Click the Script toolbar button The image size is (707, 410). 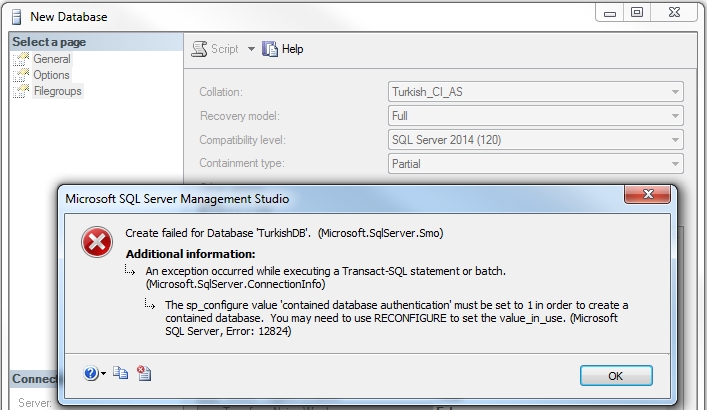point(215,49)
